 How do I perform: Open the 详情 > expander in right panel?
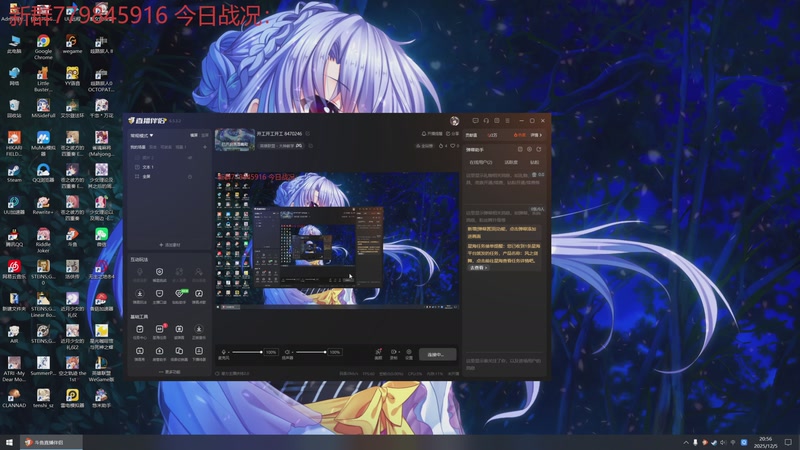[x=536, y=135]
